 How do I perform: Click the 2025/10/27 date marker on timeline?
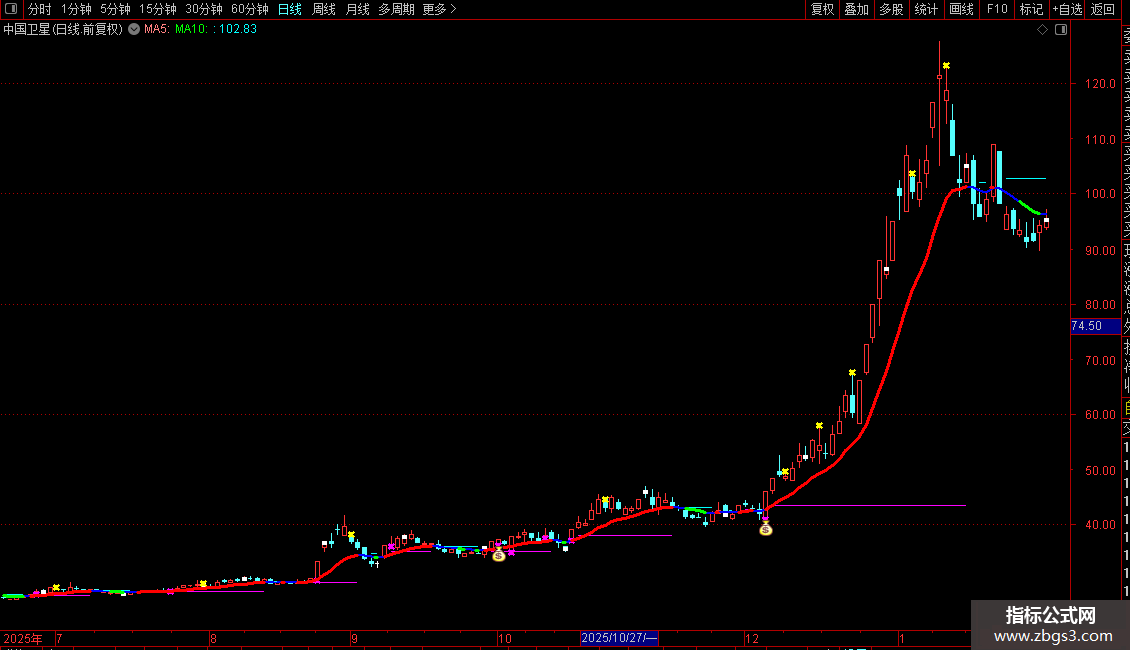click(619, 638)
